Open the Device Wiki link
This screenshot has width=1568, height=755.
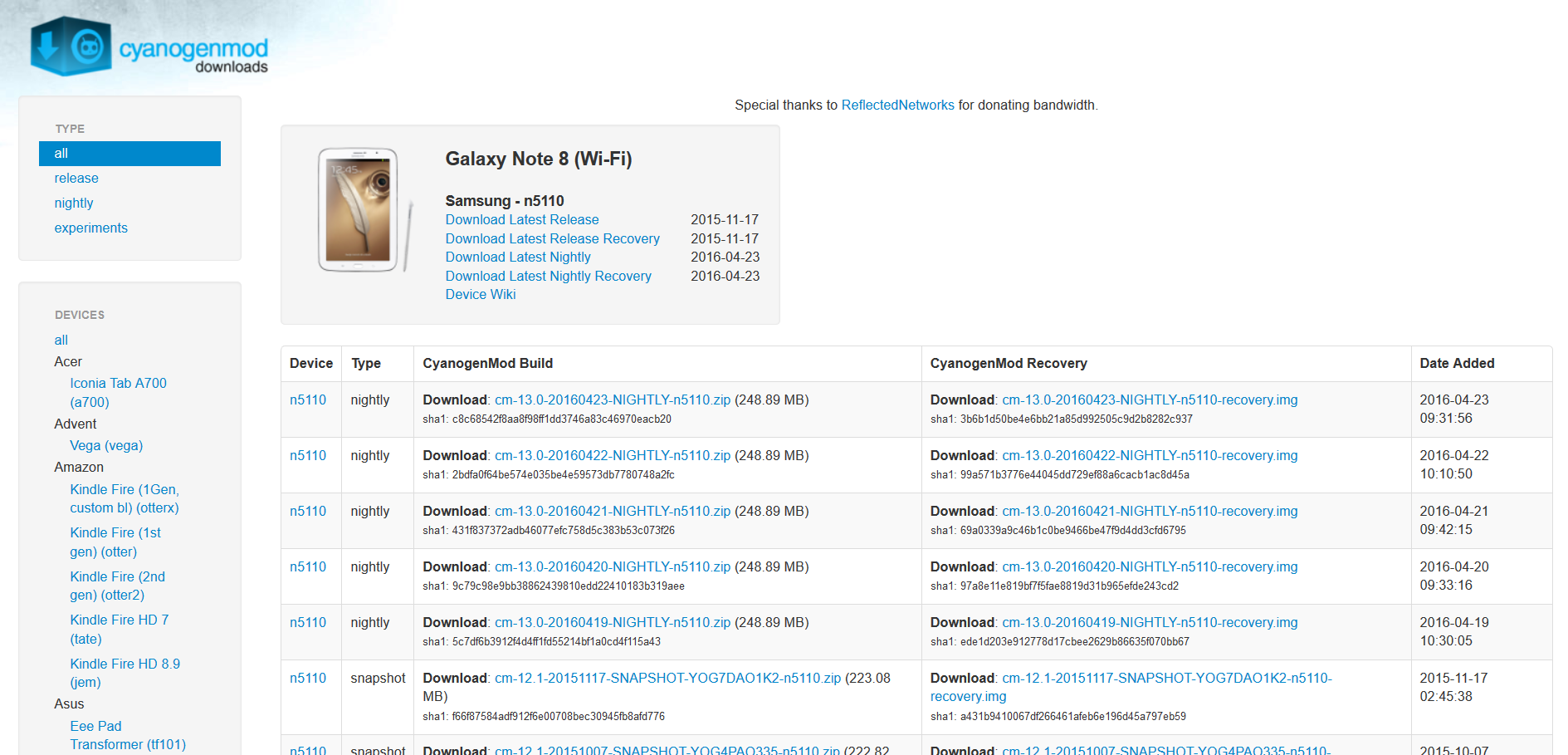[481, 295]
